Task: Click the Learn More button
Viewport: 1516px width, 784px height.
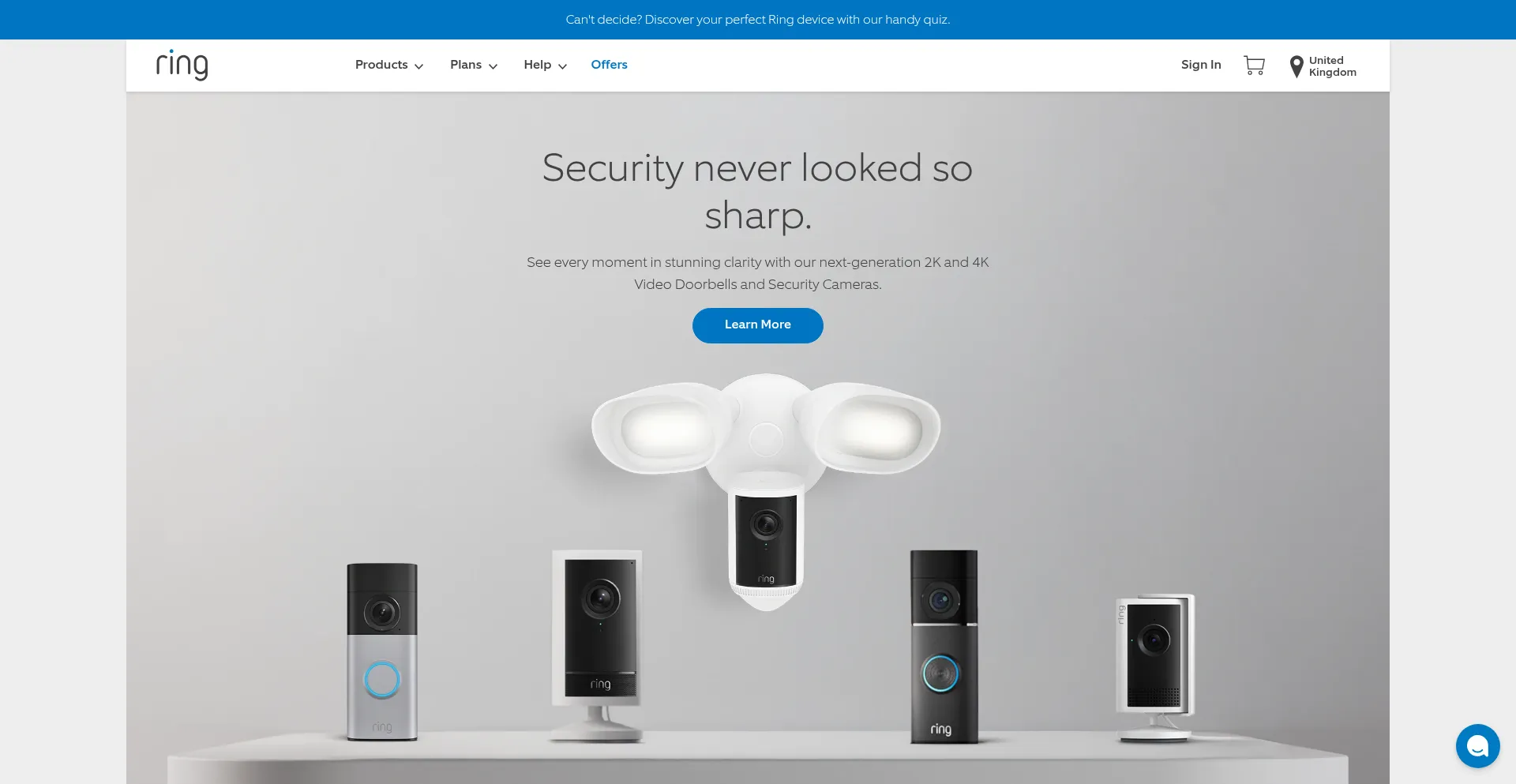Action: (x=758, y=325)
